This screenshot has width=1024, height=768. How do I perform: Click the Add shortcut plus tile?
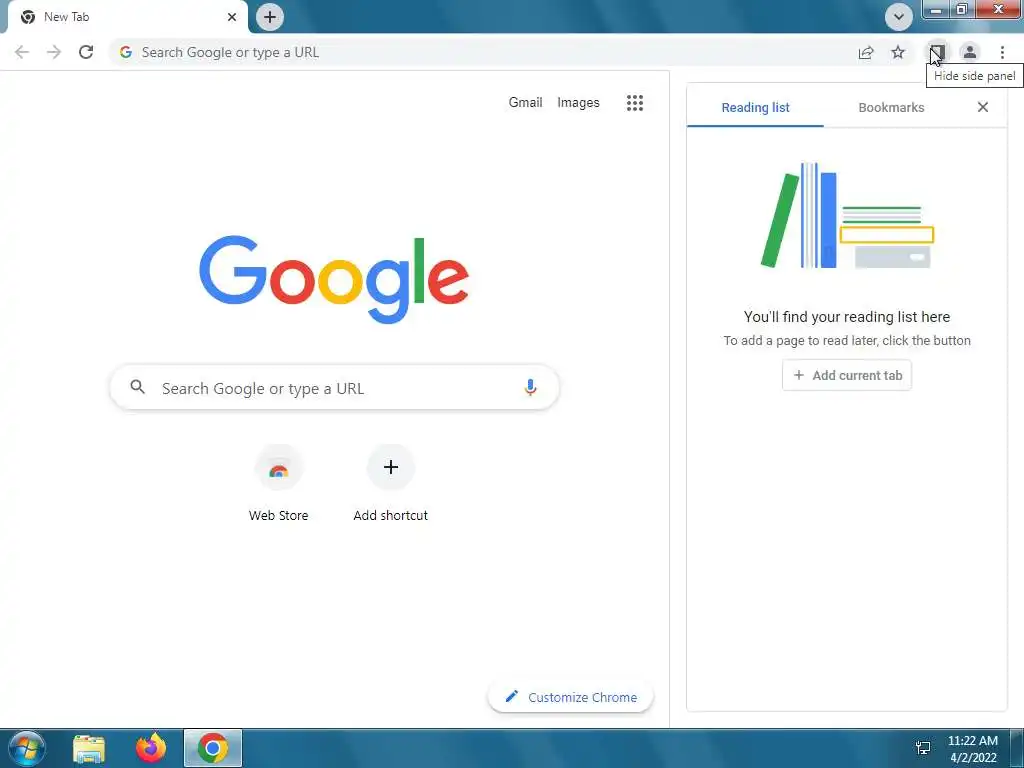[391, 467]
